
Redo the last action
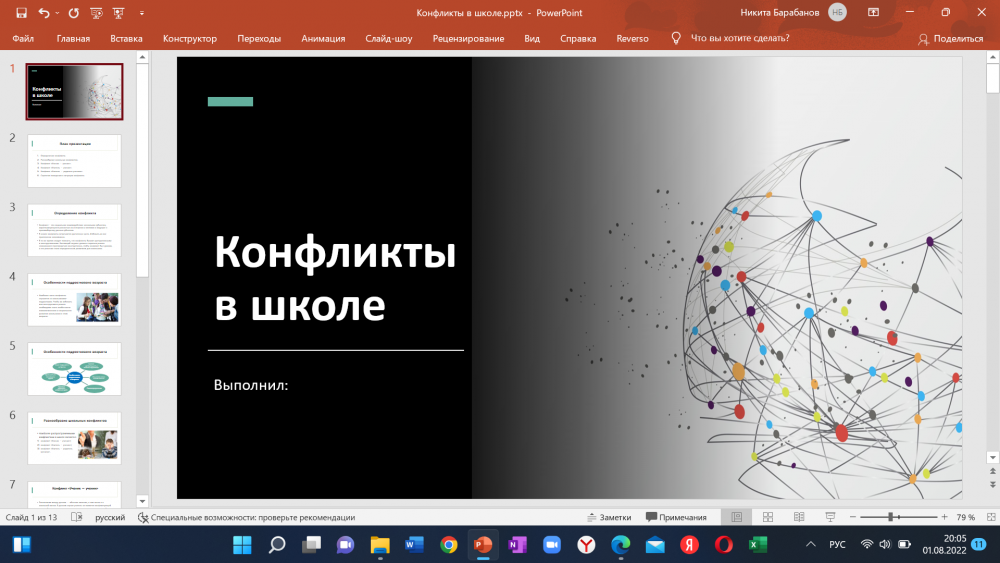(73, 13)
